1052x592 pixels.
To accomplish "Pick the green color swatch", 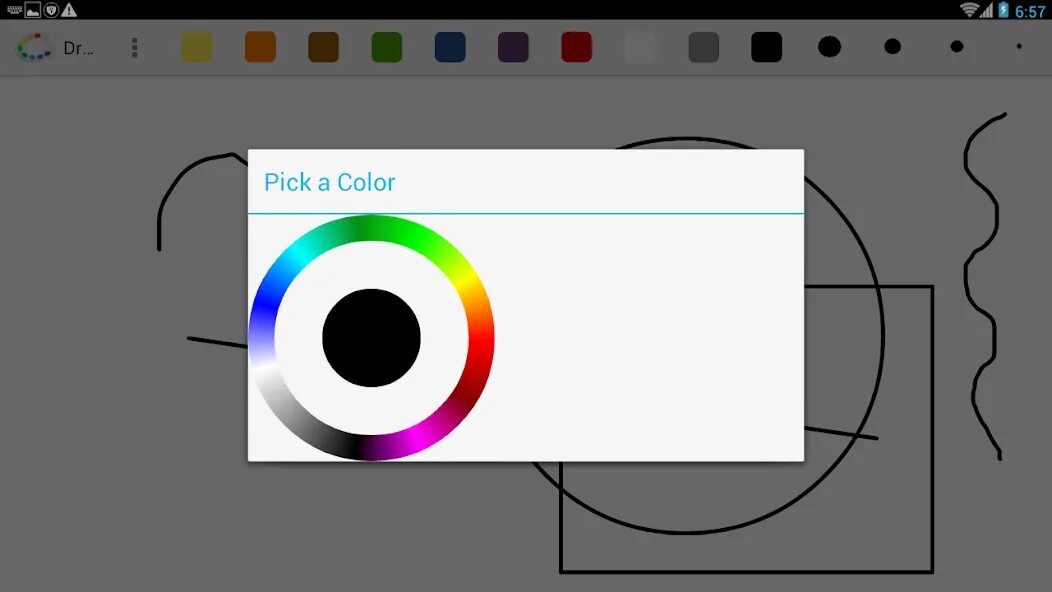I will coord(387,47).
